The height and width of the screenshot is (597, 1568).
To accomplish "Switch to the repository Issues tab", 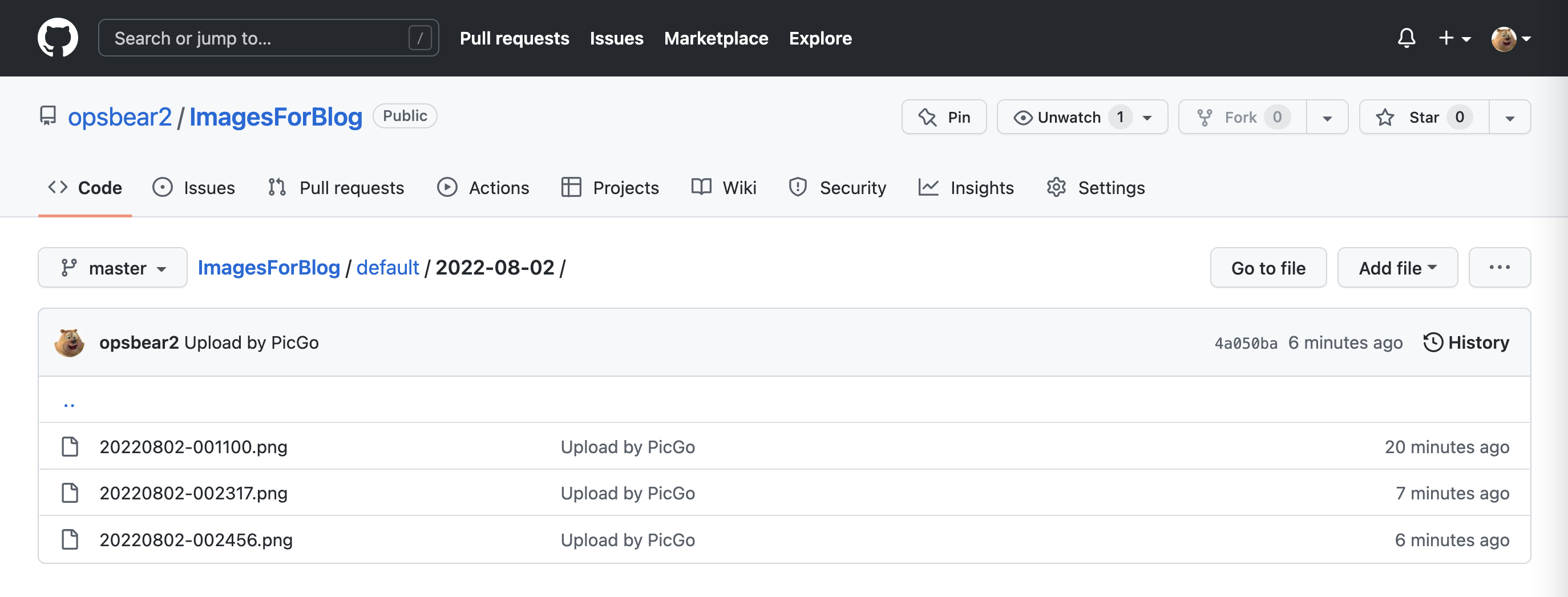I will click(193, 187).
